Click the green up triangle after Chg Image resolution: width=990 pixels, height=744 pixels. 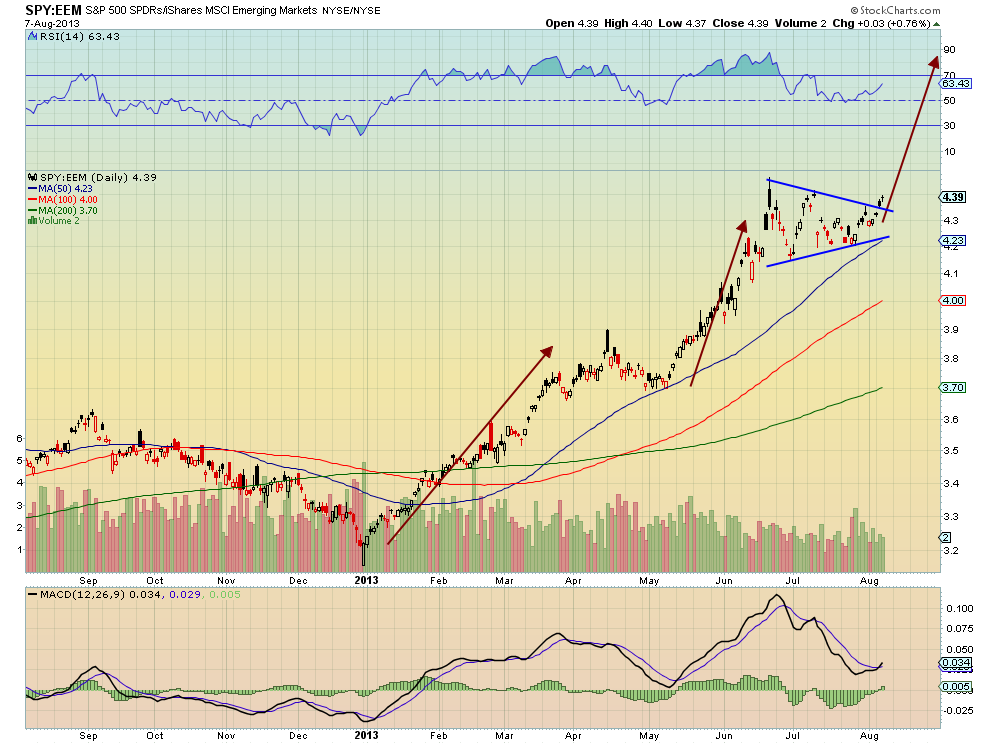pyautogui.click(x=936, y=24)
